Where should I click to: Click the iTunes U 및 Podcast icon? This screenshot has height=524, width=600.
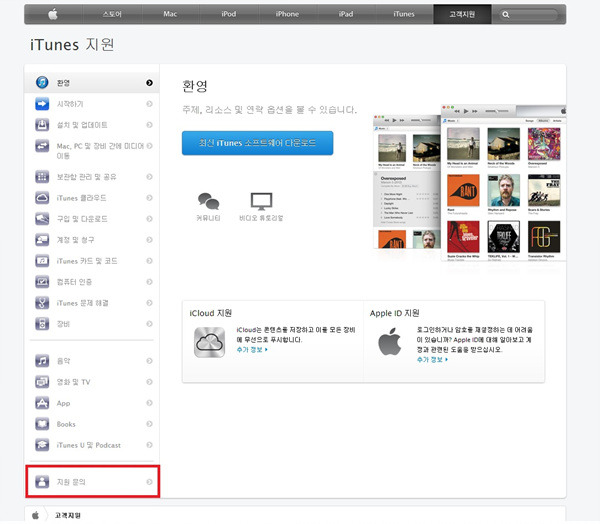pos(42,445)
